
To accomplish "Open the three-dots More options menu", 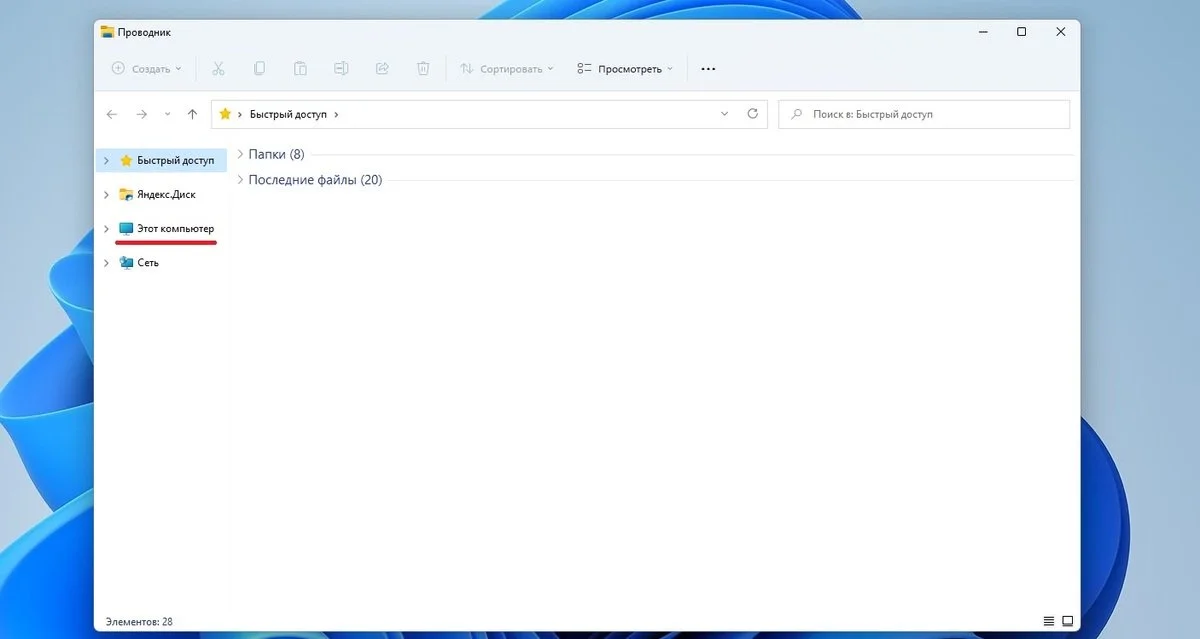I will [x=708, y=69].
